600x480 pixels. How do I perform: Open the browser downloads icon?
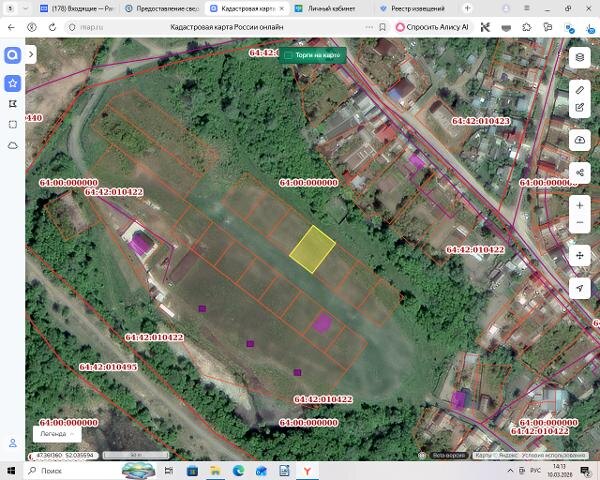(x=591, y=28)
